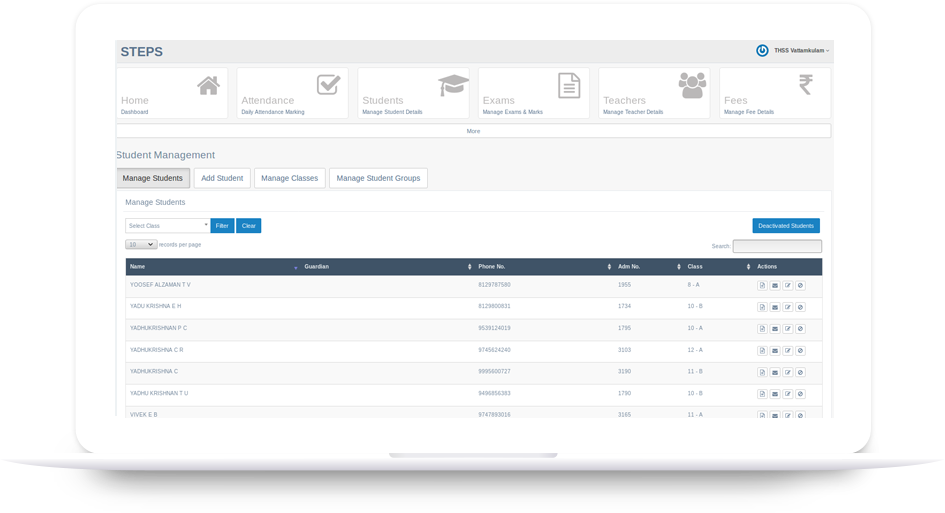View details document icon for YOOSEF ALZAMAN
The height and width of the screenshot is (513, 945).
click(762, 286)
